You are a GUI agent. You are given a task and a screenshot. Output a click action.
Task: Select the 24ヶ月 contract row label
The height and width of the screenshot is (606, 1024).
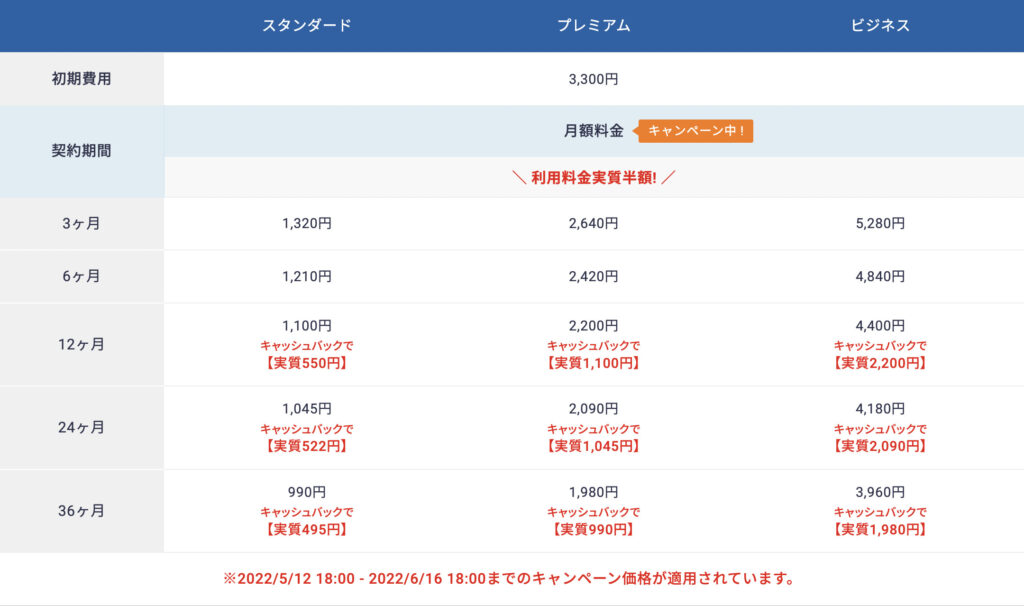(x=82, y=427)
